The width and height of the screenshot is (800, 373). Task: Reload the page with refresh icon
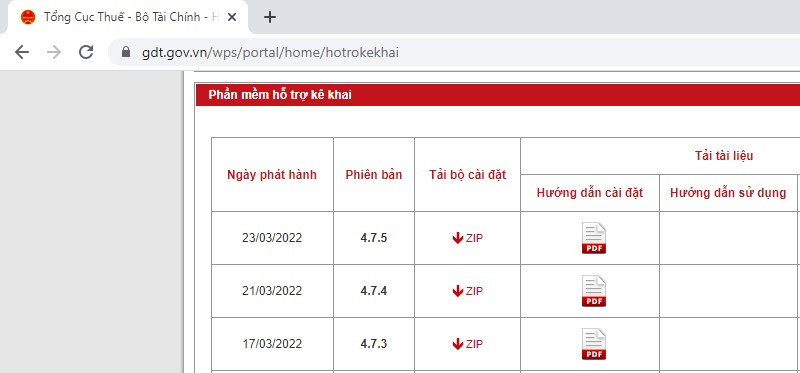click(x=86, y=52)
